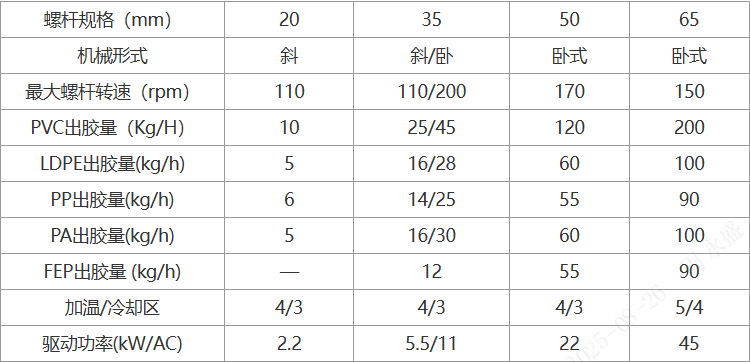Select the 170 rpm value cell
750x362 pixels.
tap(569, 92)
